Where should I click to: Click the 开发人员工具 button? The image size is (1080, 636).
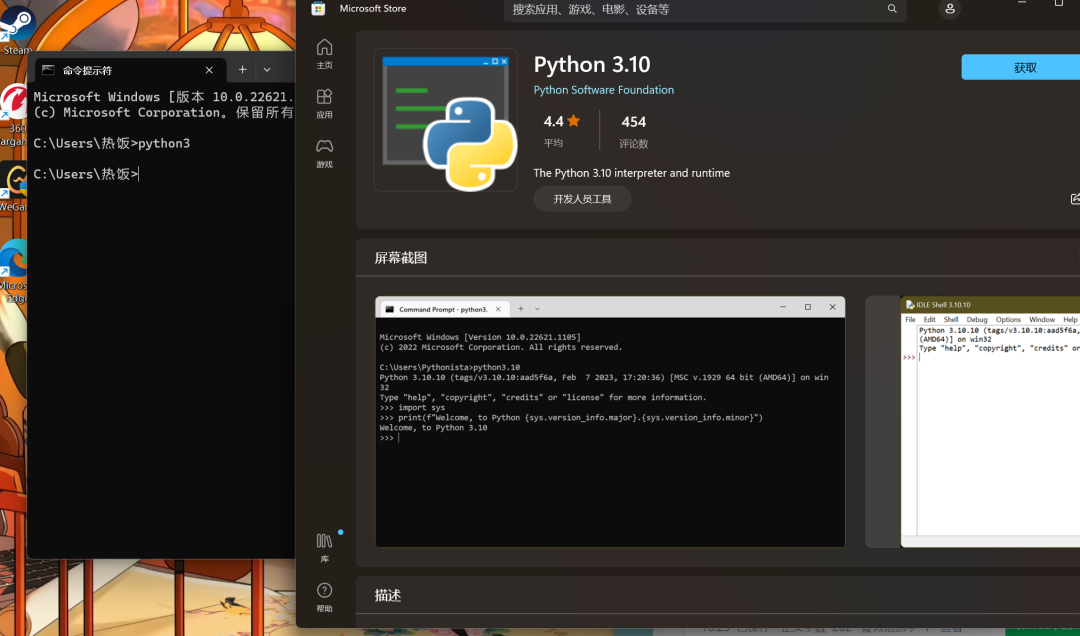582,199
